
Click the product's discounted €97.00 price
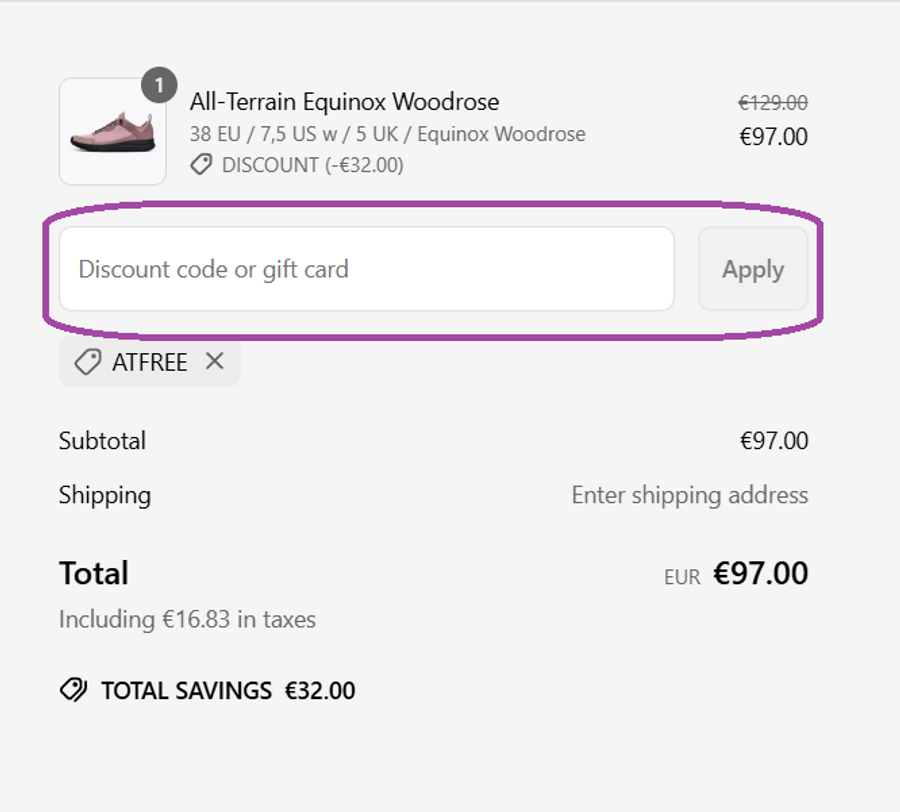[772, 137]
